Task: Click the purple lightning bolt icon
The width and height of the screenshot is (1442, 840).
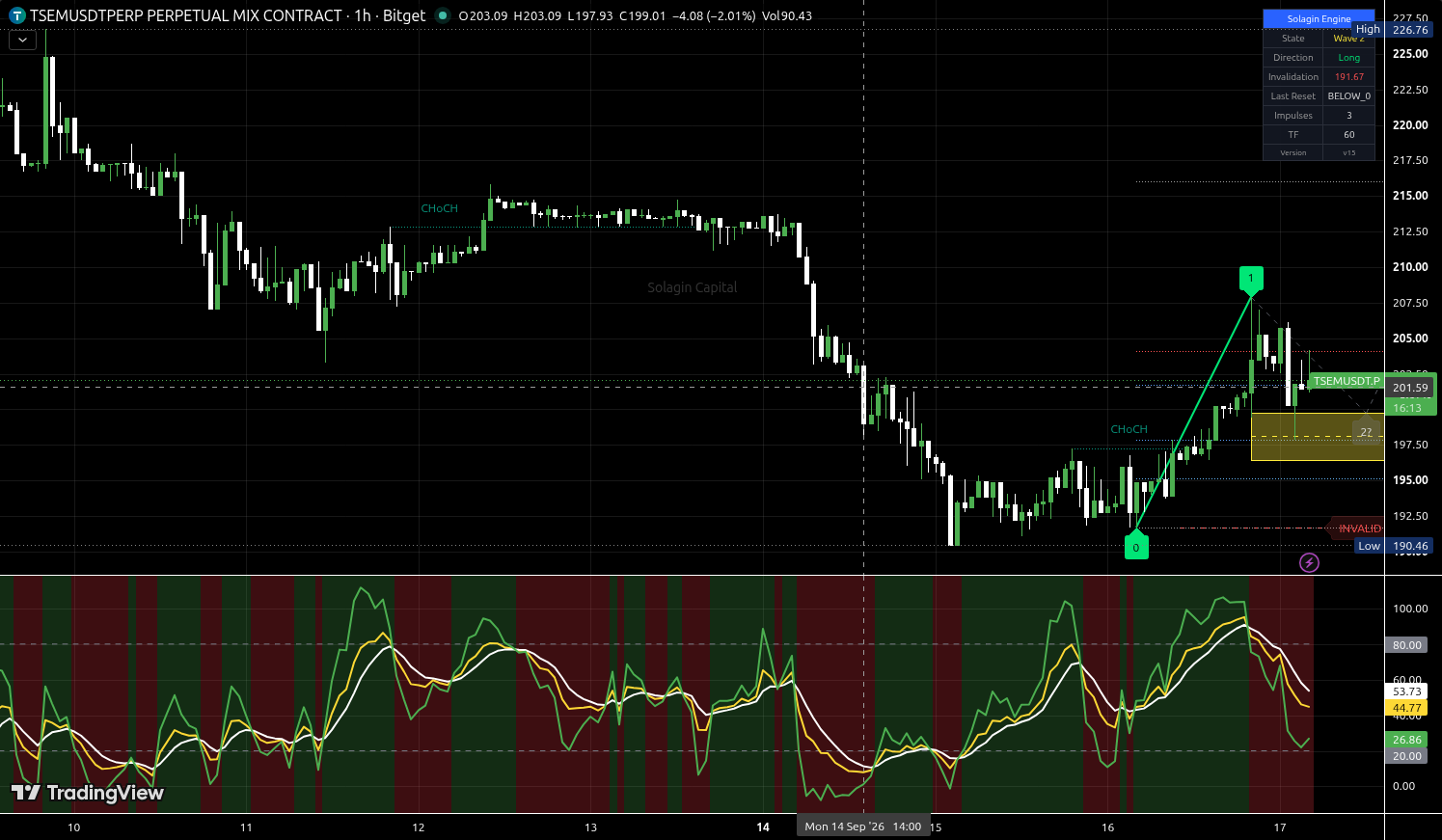Action: (1309, 562)
